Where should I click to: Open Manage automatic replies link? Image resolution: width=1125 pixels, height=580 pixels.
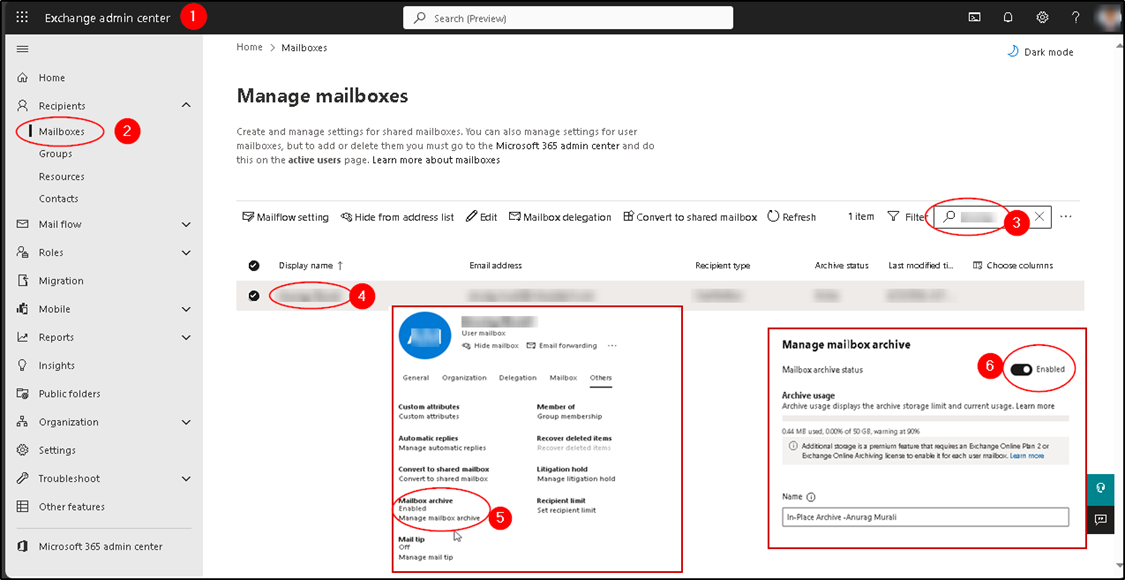[x=442, y=448]
